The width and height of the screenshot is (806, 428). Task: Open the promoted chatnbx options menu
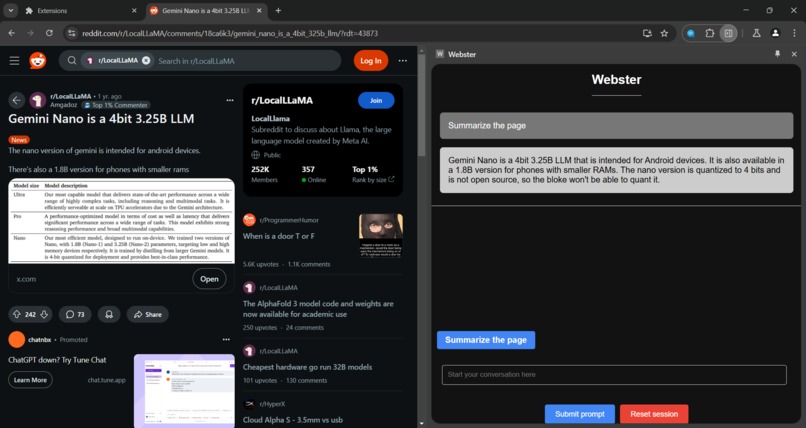[226, 340]
